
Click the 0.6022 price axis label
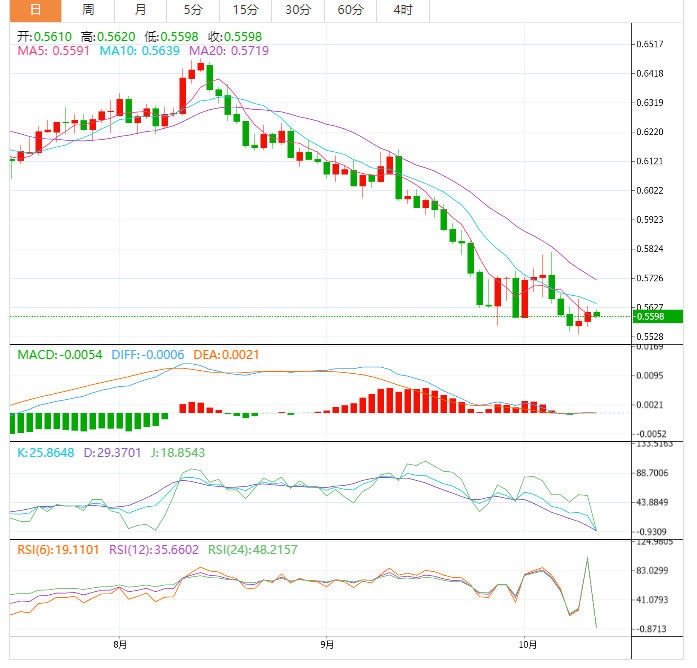click(x=650, y=190)
